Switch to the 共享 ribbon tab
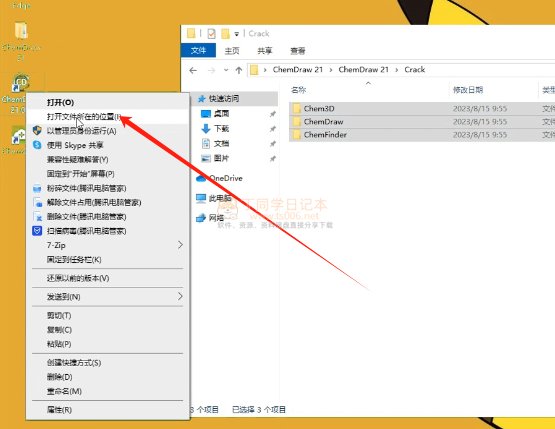This screenshot has height=429, width=555. pos(265,51)
